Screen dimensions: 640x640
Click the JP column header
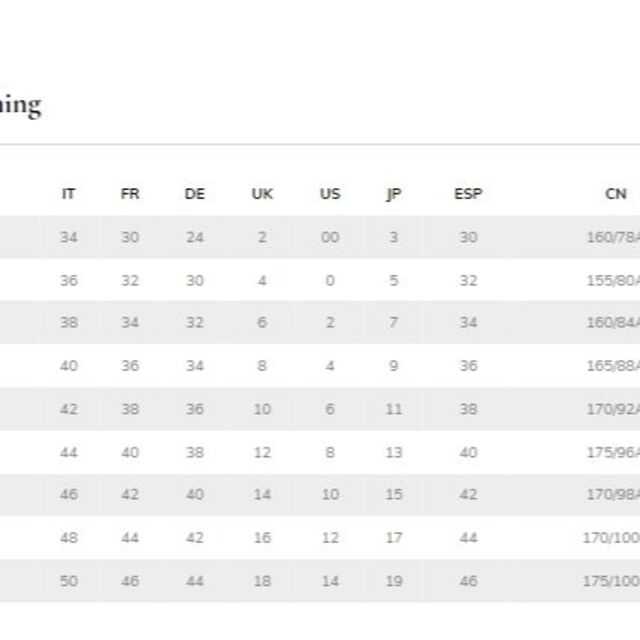pyautogui.click(x=394, y=194)
